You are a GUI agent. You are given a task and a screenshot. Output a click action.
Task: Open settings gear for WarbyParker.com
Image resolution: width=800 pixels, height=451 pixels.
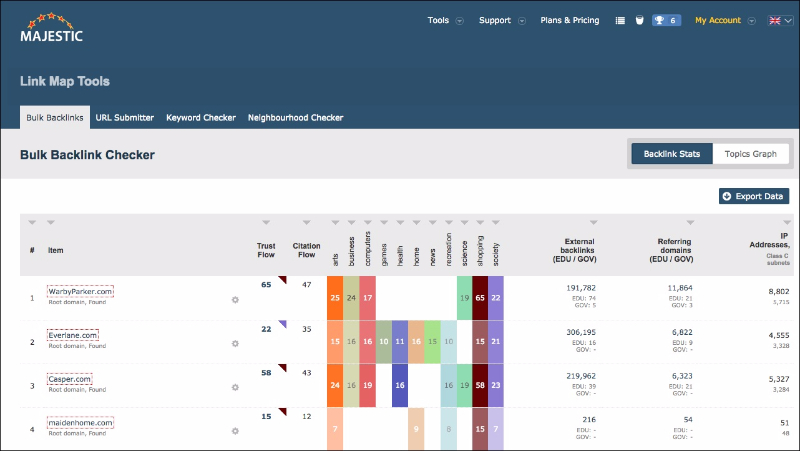tap(235, 299)
